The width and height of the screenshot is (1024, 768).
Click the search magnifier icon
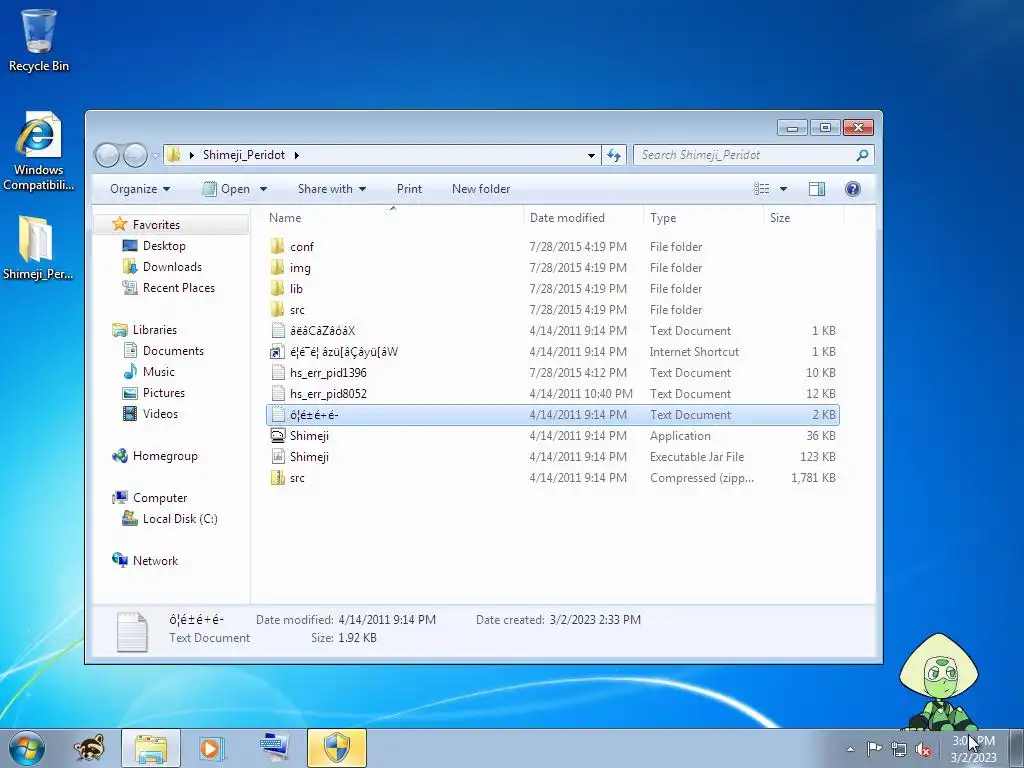862,155
